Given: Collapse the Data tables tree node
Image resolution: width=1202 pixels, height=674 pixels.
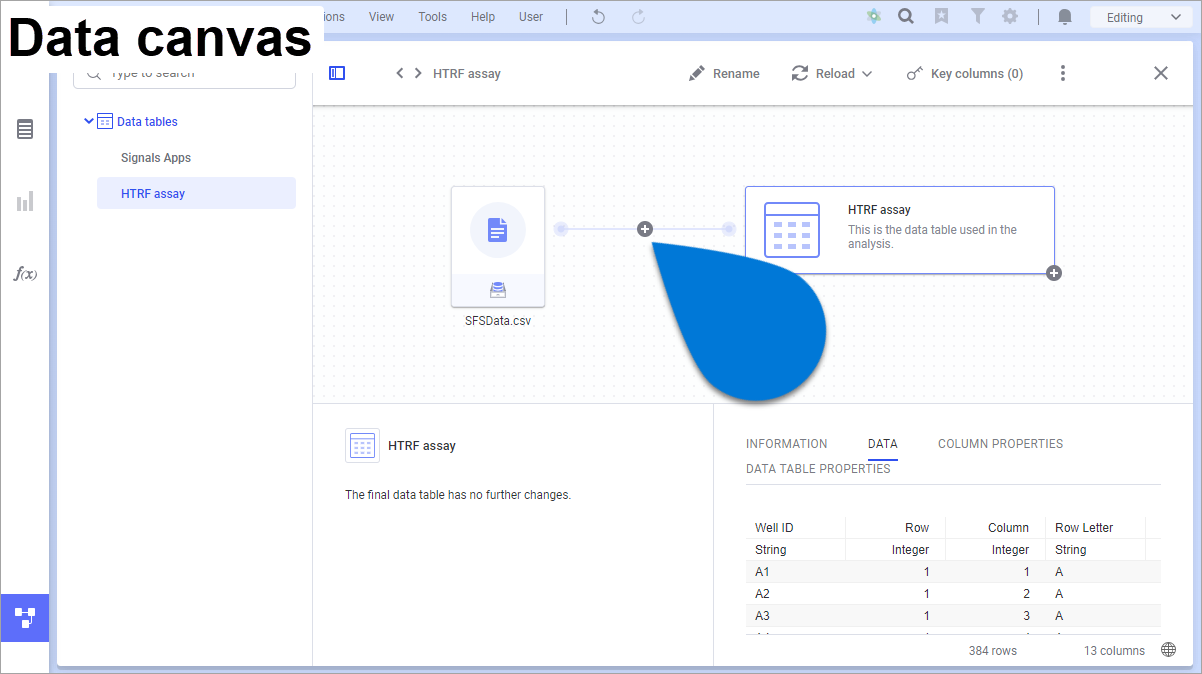Looking at the screenshot, I should (x=88, y=121).
